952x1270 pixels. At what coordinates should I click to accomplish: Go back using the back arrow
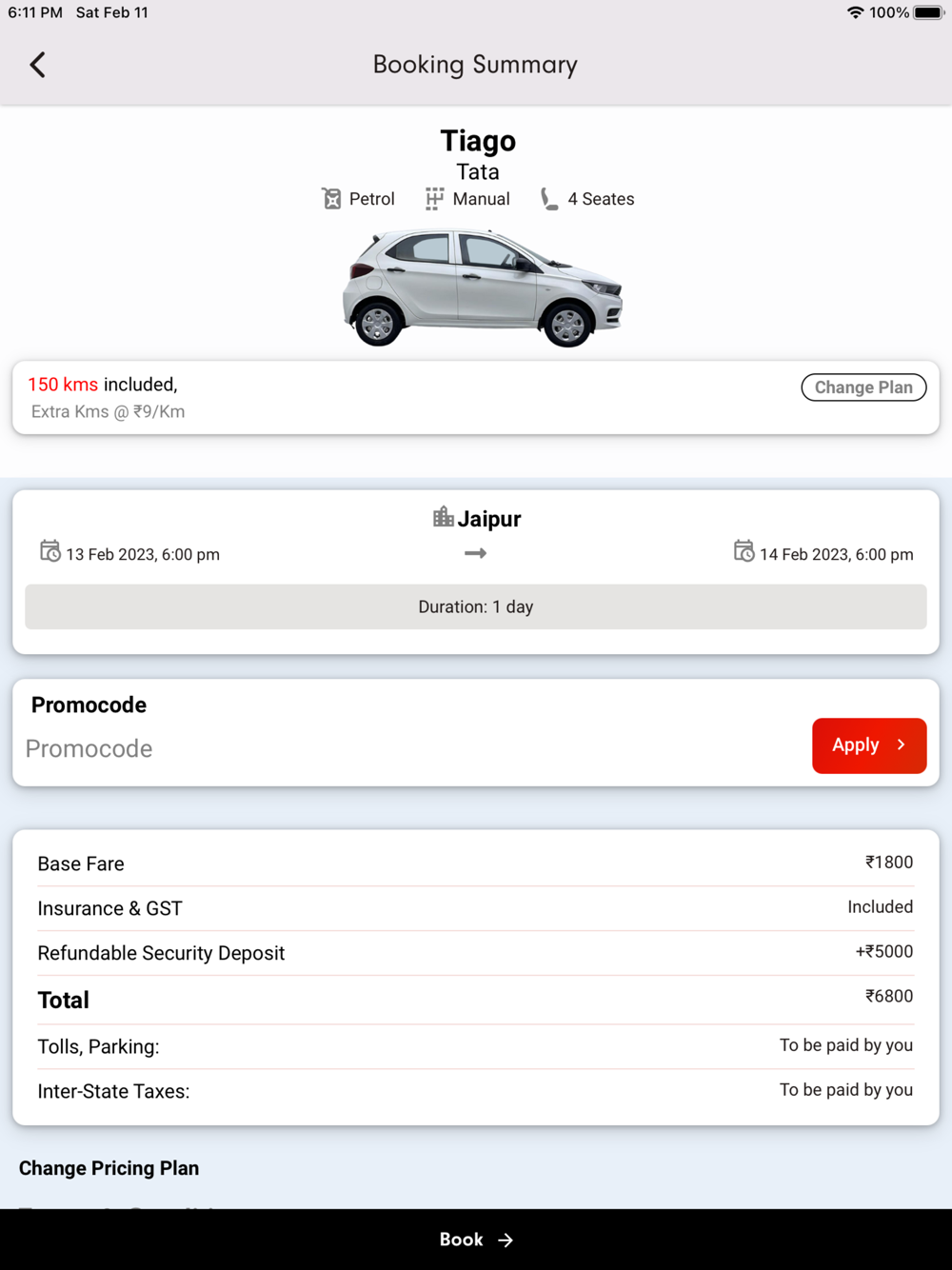click(x=37, y=65)
